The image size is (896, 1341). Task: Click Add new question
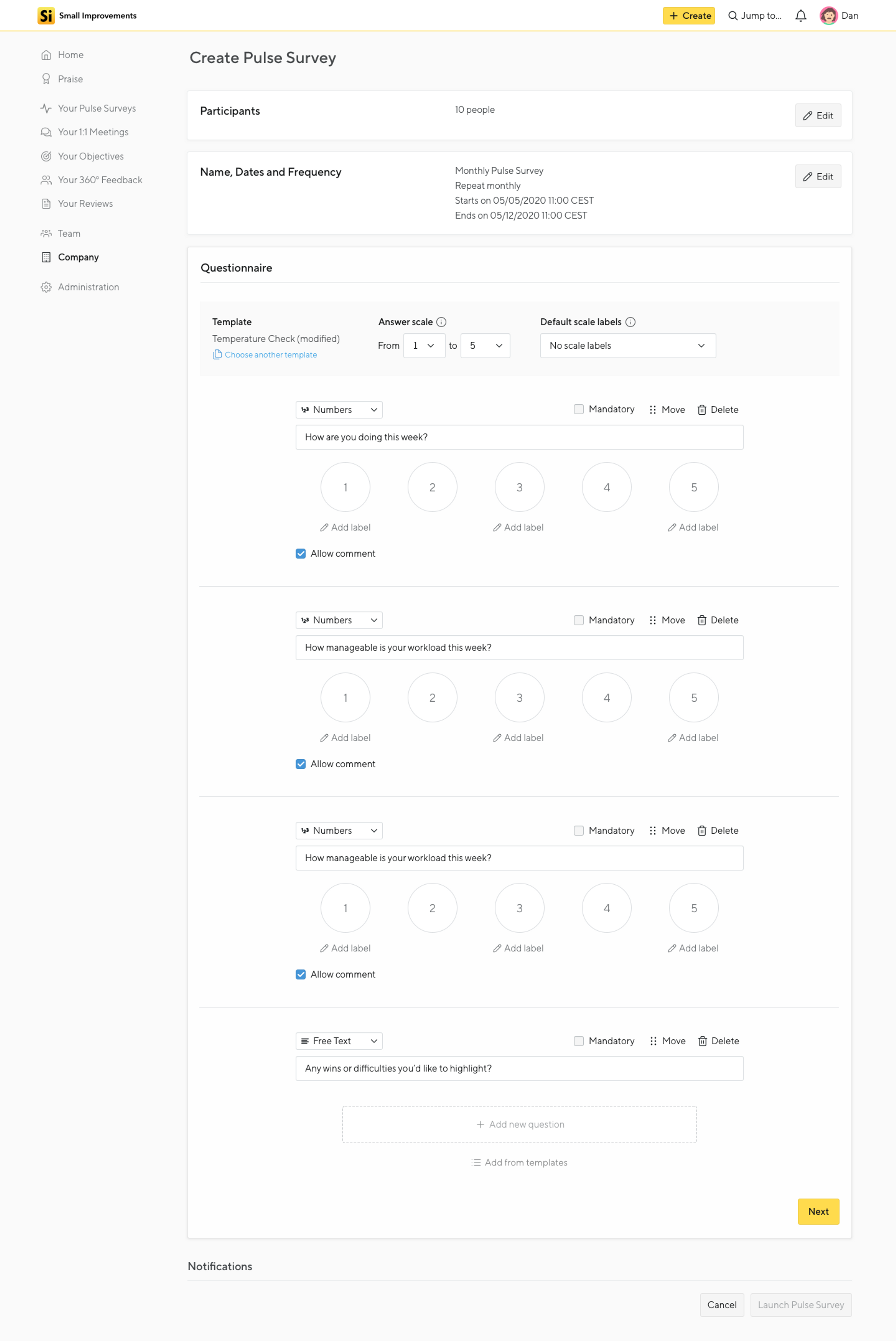click(520, 1124)
